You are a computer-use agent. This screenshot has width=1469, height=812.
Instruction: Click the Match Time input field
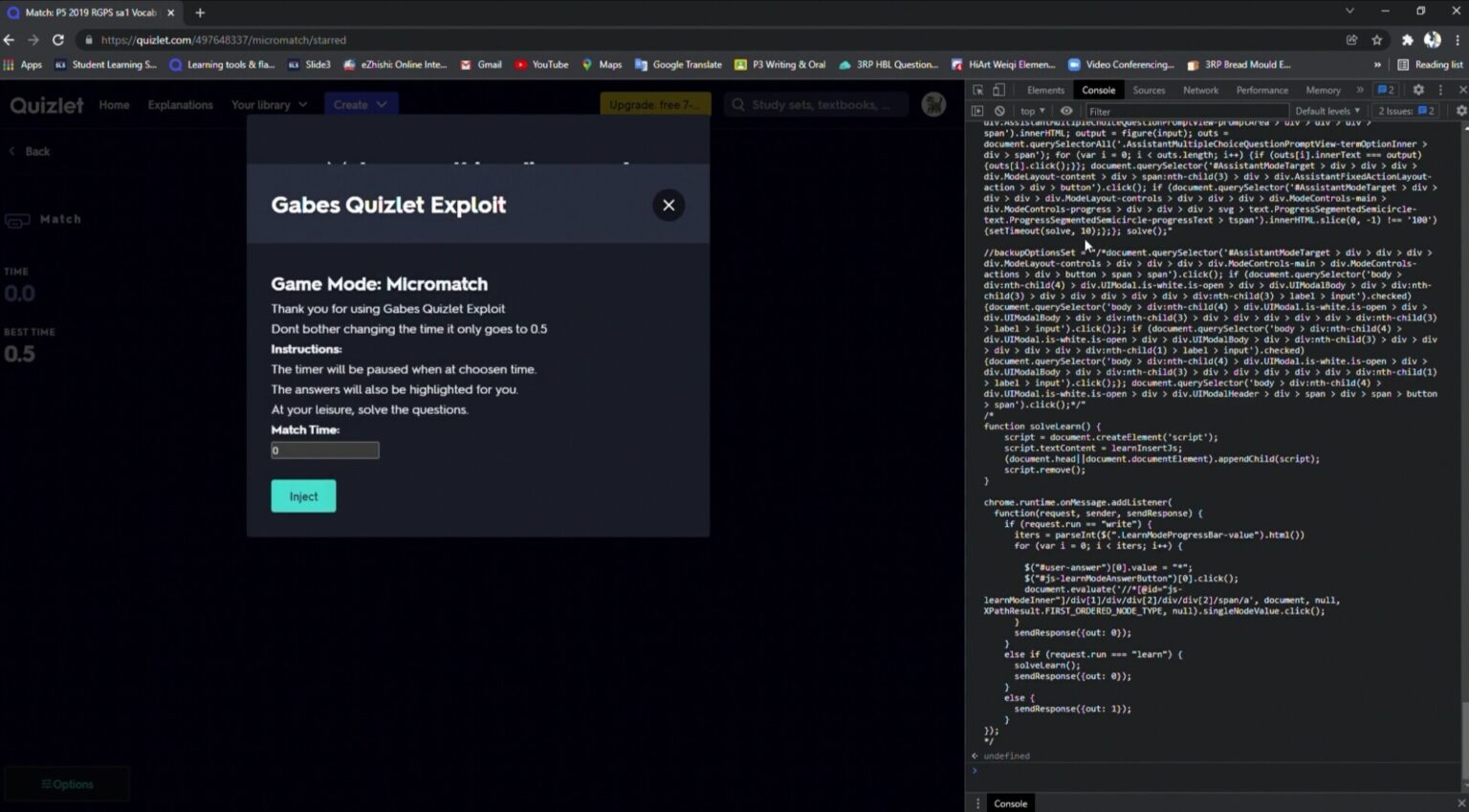pos(324,450)
